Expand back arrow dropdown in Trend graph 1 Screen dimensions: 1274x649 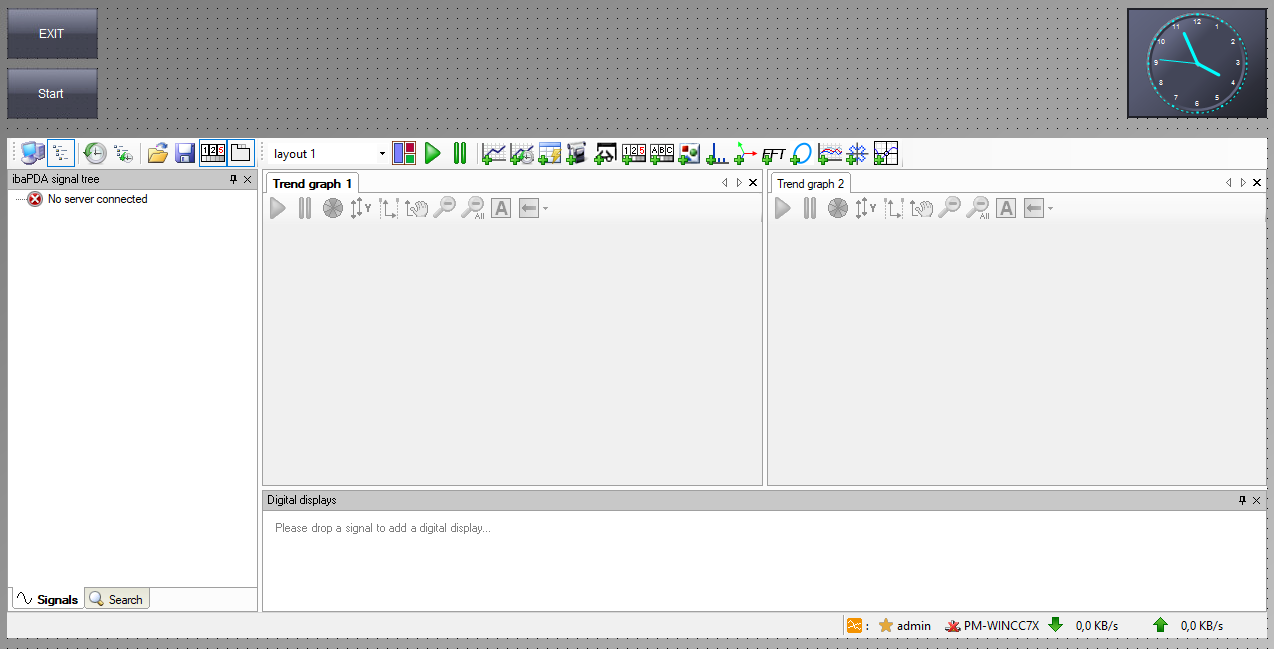(545, 209)
